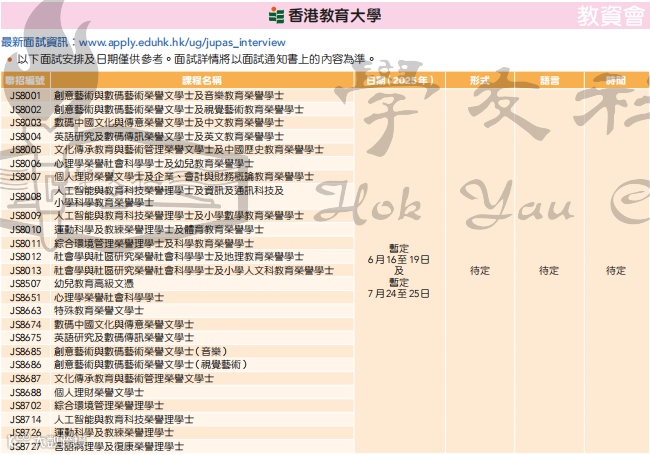Click programme name 英語研究及數碼傳訊榮譽文學士
This screenshot has width=650, height=455.
coord(124,337)
